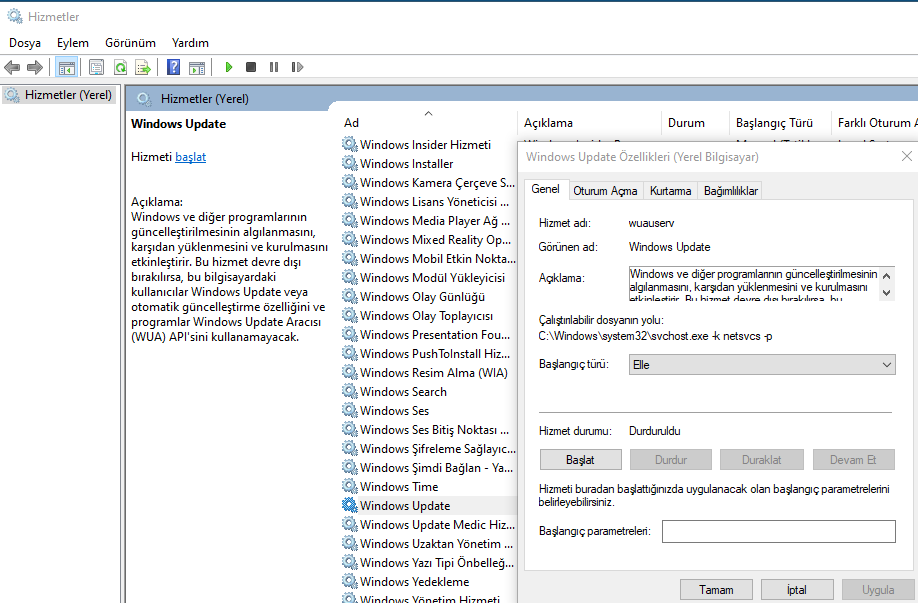The width and height of the screenshot is (918, 603).
Task: Select Windows Mixed Reality Op... row
Action: [x=429, y=239]
